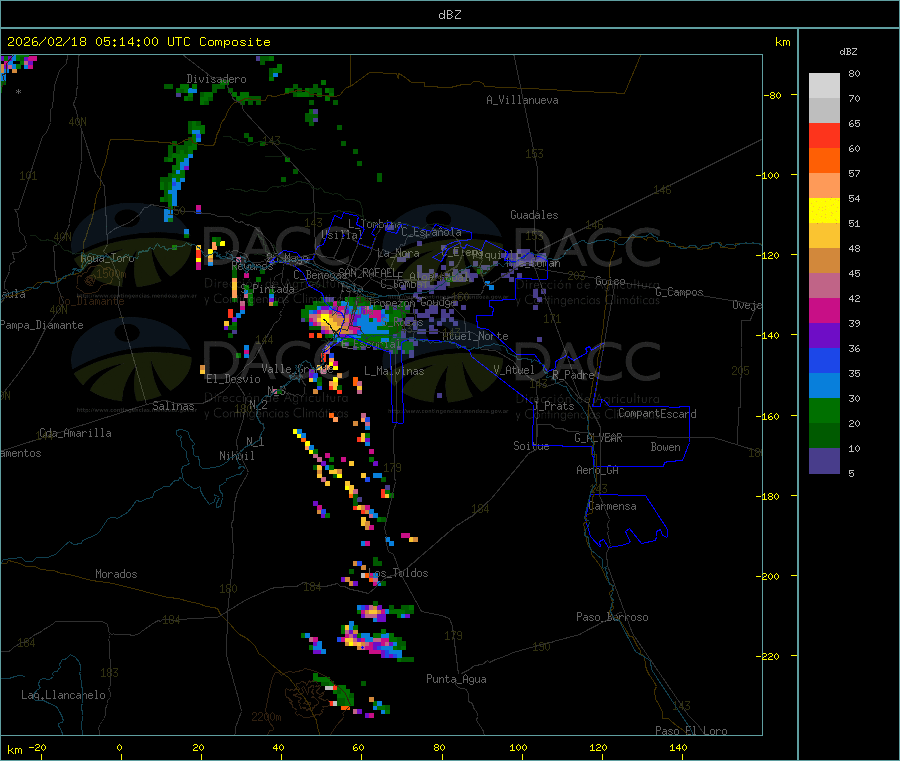Click the Nihuil map label
Viewport: 900px width, 761px height.
click(x=236, y=456)
